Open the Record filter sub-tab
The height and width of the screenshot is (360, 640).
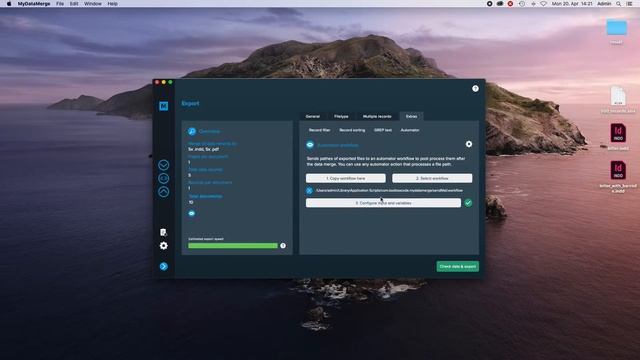click(x=319, y=130)
